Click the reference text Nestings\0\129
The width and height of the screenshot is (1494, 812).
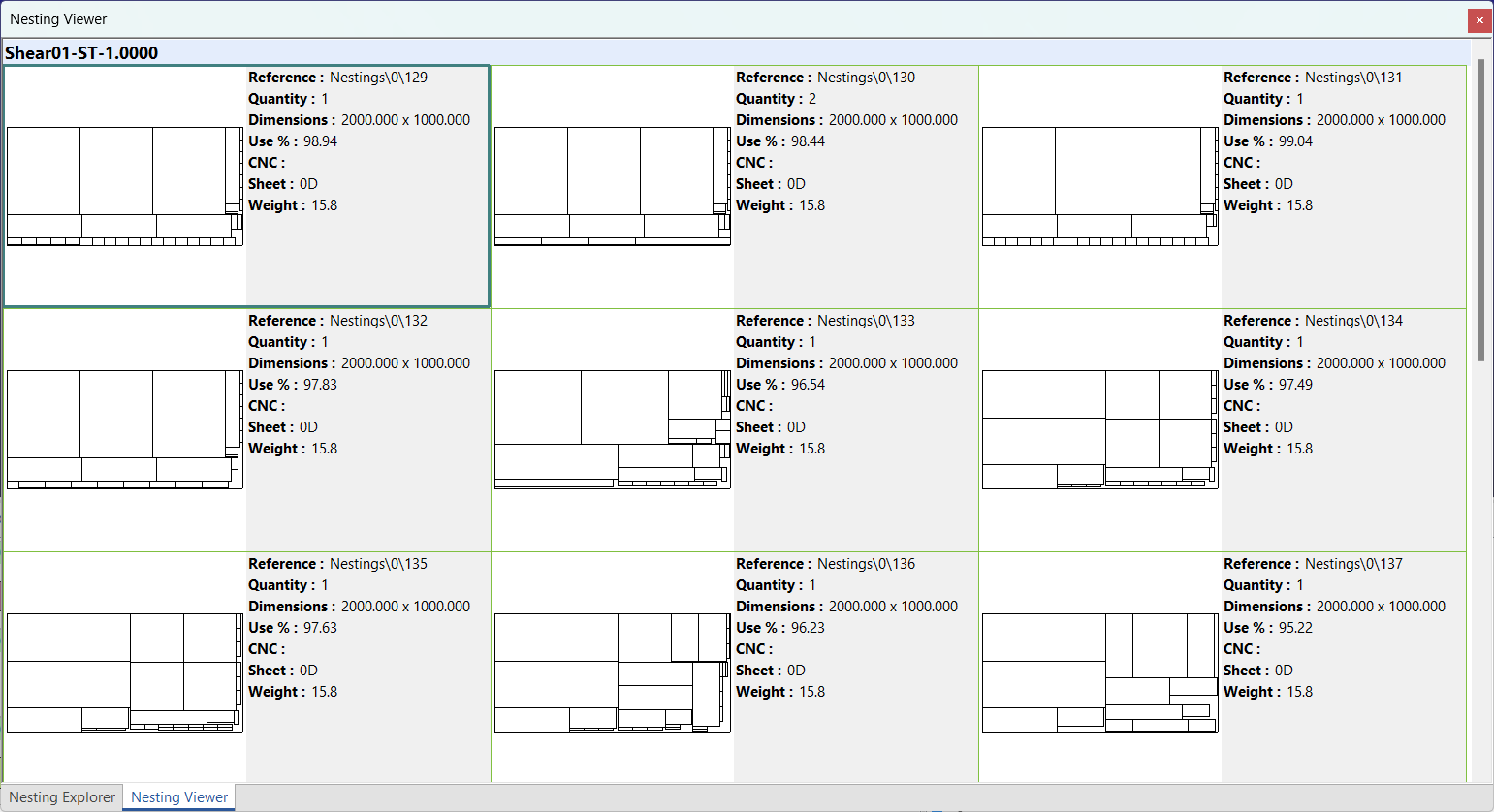pos(378,78)
